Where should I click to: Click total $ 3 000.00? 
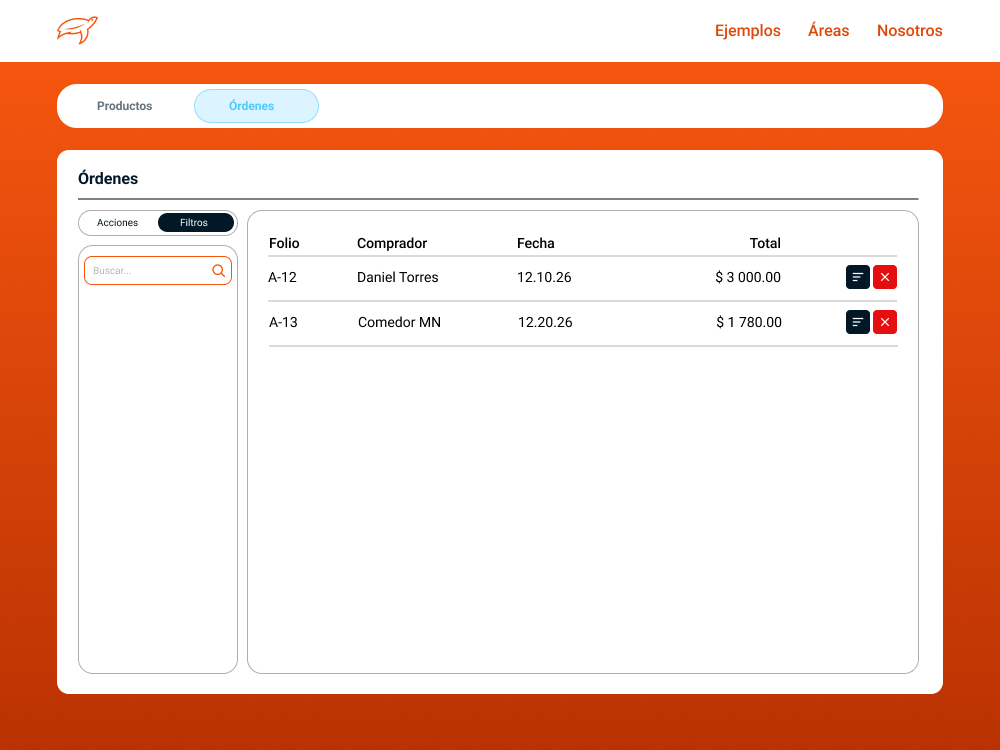click(748, 277)
